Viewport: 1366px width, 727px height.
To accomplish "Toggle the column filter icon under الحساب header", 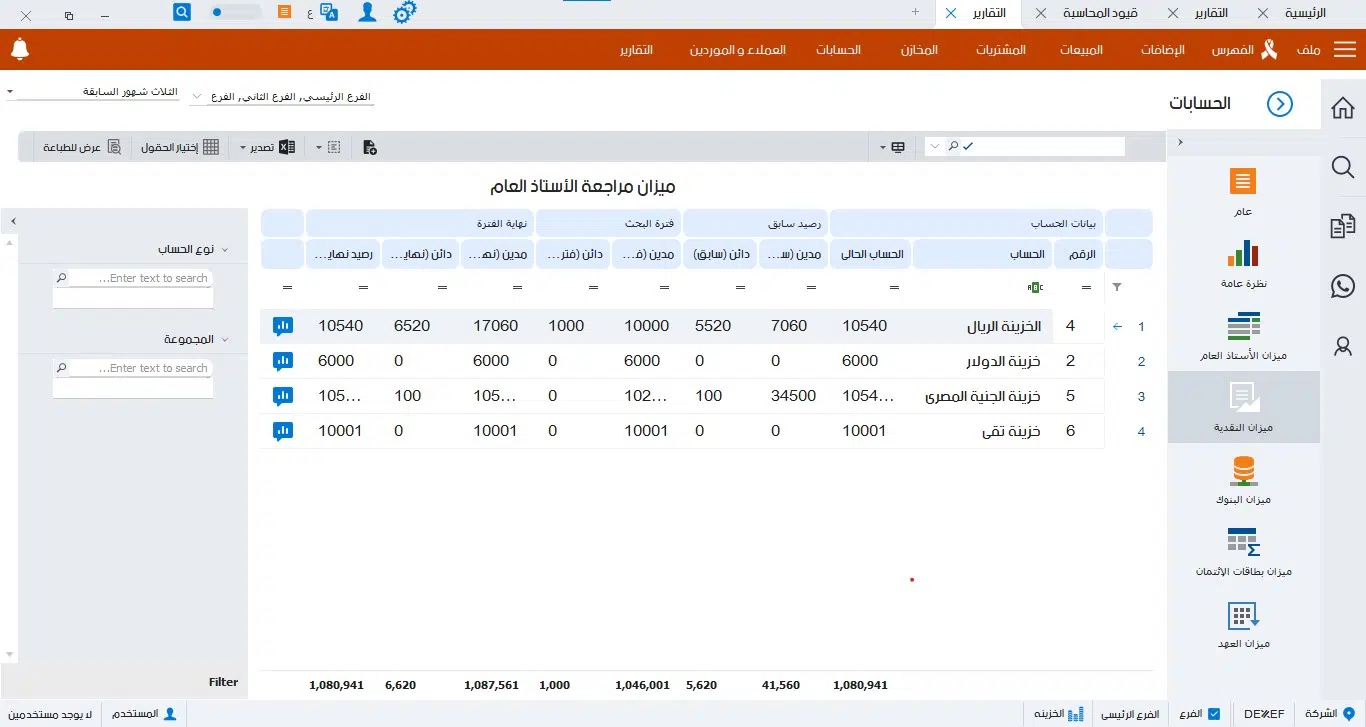I will click(x=1036, y=287).
